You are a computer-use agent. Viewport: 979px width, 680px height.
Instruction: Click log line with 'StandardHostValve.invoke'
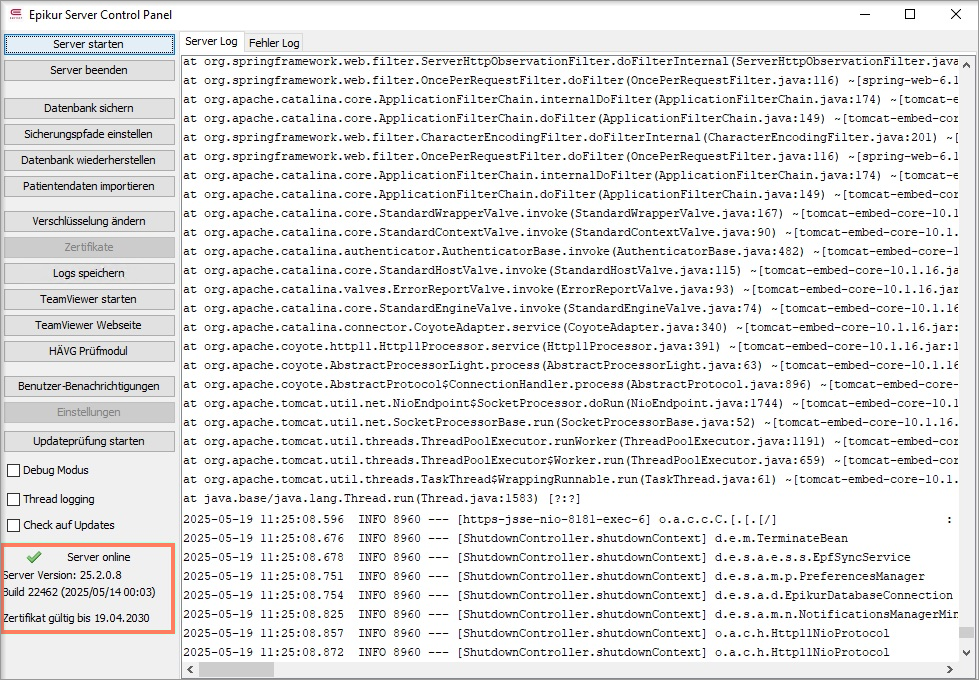coord(571,270)
